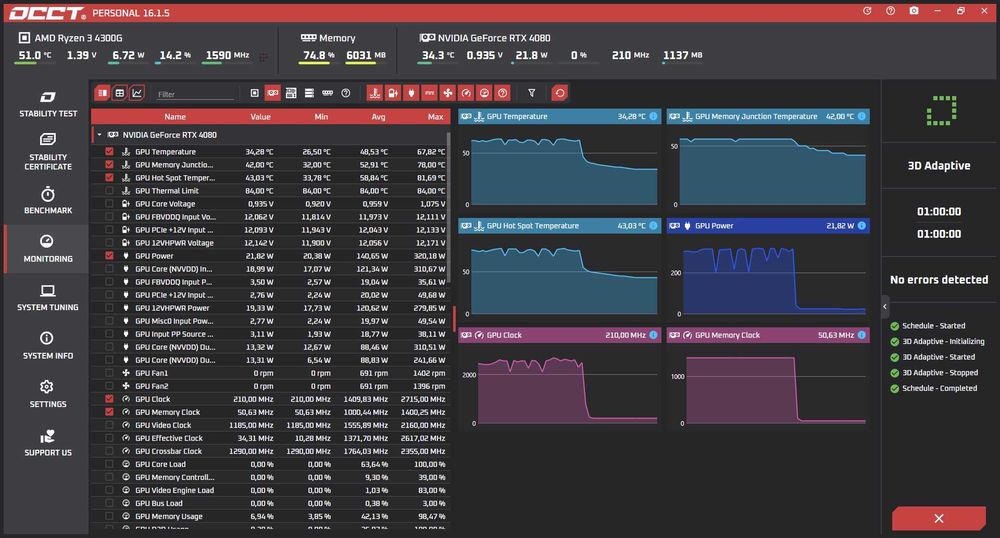Image resolution: width=1000 pixels, height=538 pixels.
Task: Click the screenshot camera icon in title bar
Action: point(914,11)
